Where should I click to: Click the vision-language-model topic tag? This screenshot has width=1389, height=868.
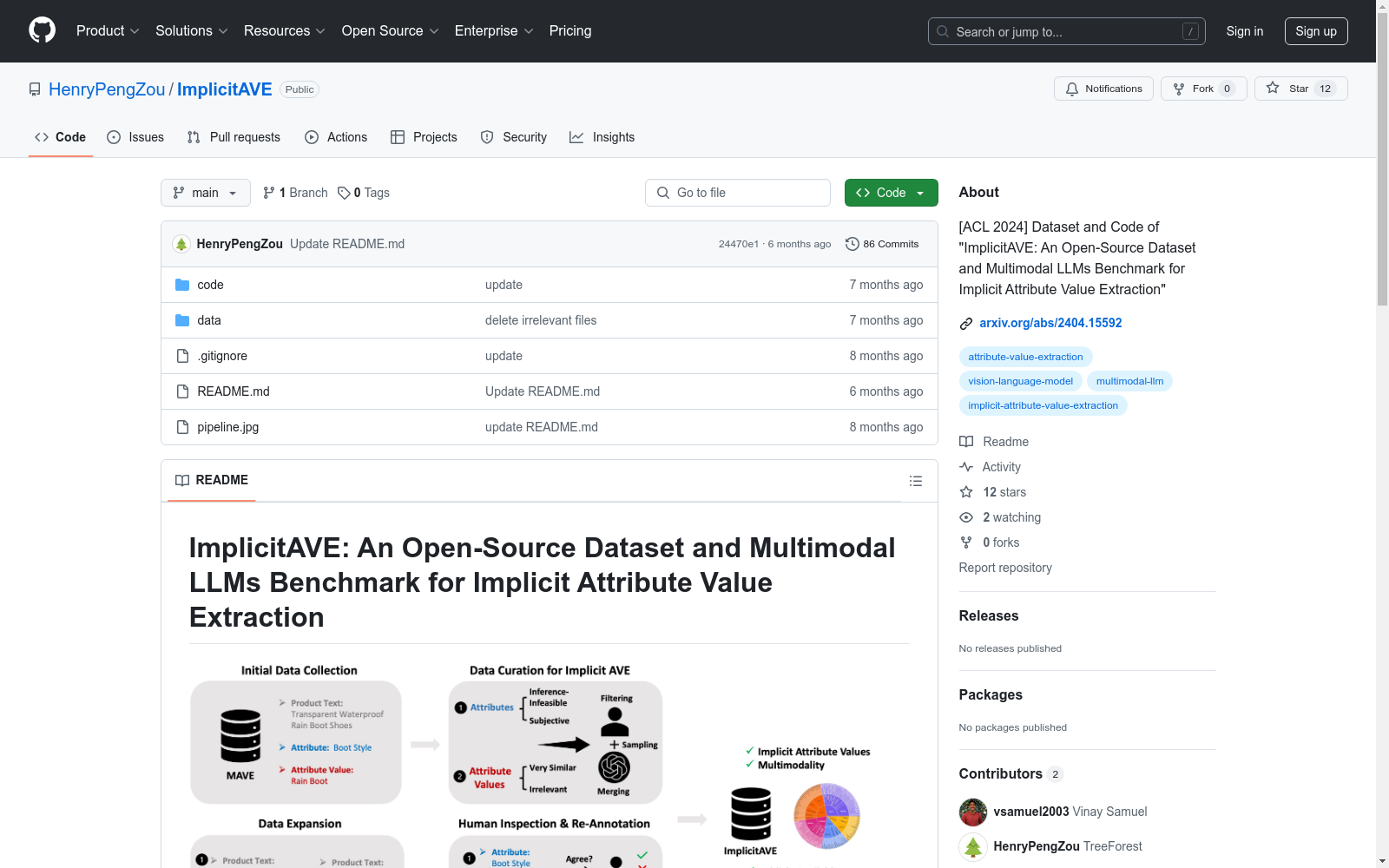1020,381
